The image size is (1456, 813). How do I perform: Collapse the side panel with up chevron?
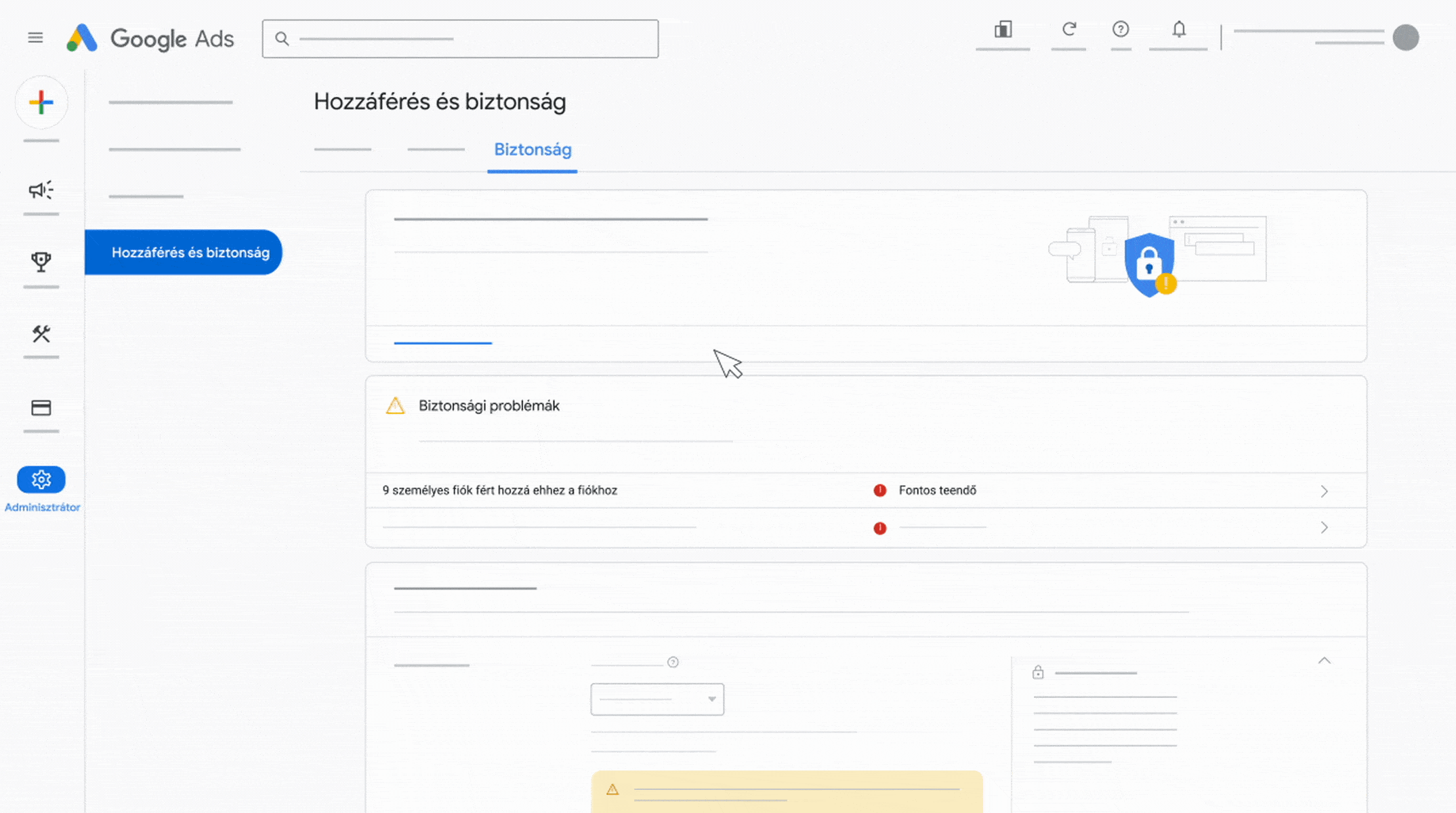[x=1324, y=661]
